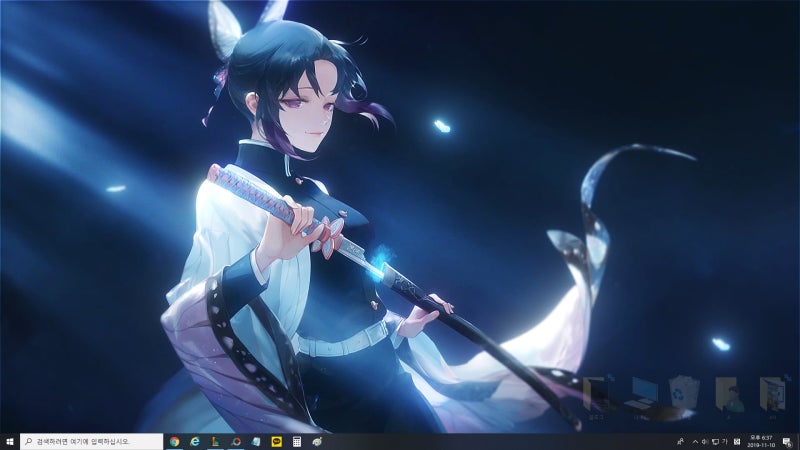
Task: Click the Show Desktop sliver at the taskbar edge
Action: 798,442
